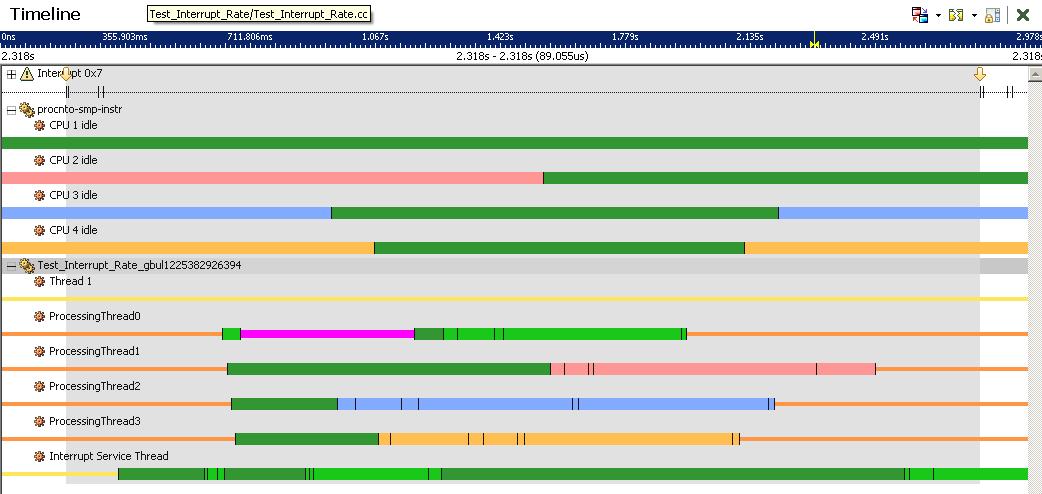Click the pink segment on the CPU 2 idle bar
The width and height of the screenshot is (1042, 494).
(x=271, y=178)
